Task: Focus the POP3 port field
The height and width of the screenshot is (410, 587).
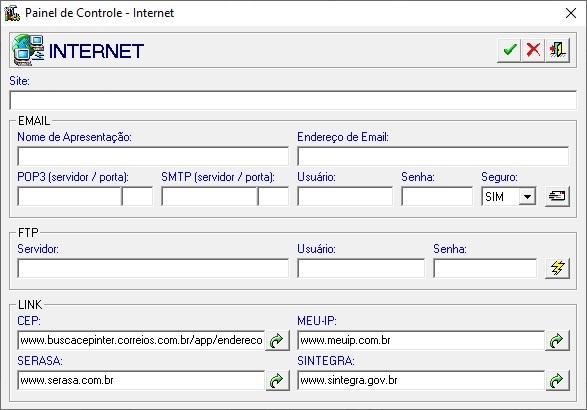Action: [137, 196]
